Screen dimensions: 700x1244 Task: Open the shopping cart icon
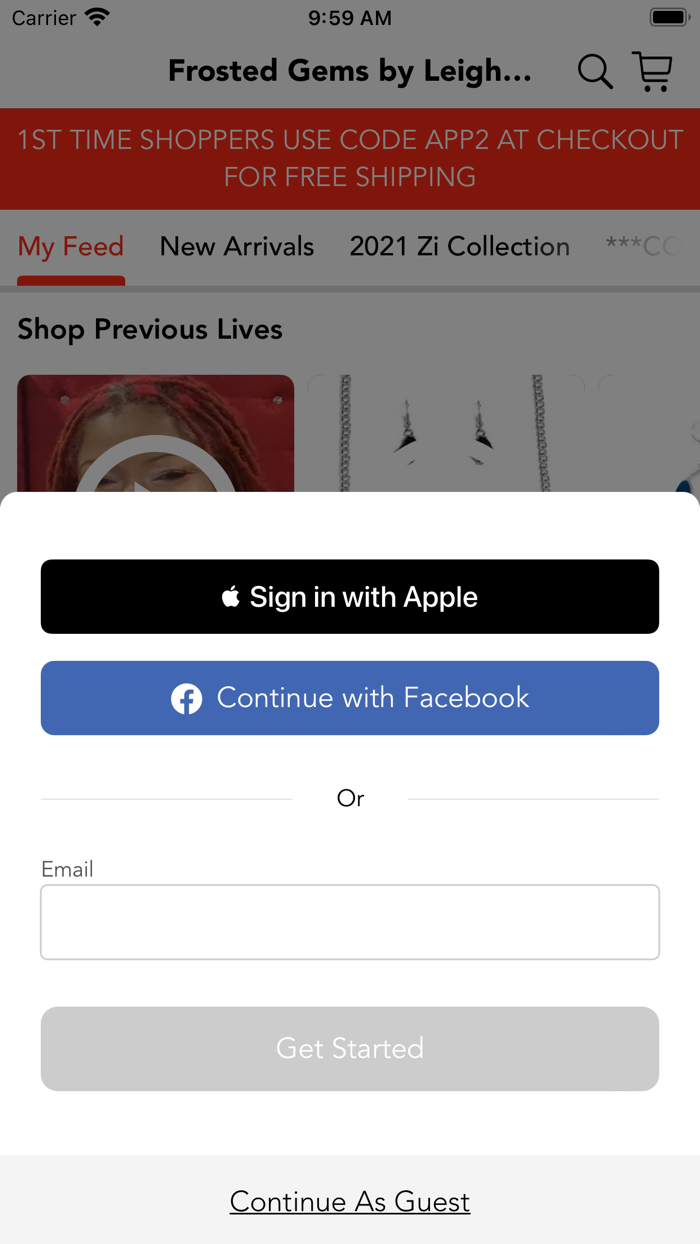click(653, 72)
